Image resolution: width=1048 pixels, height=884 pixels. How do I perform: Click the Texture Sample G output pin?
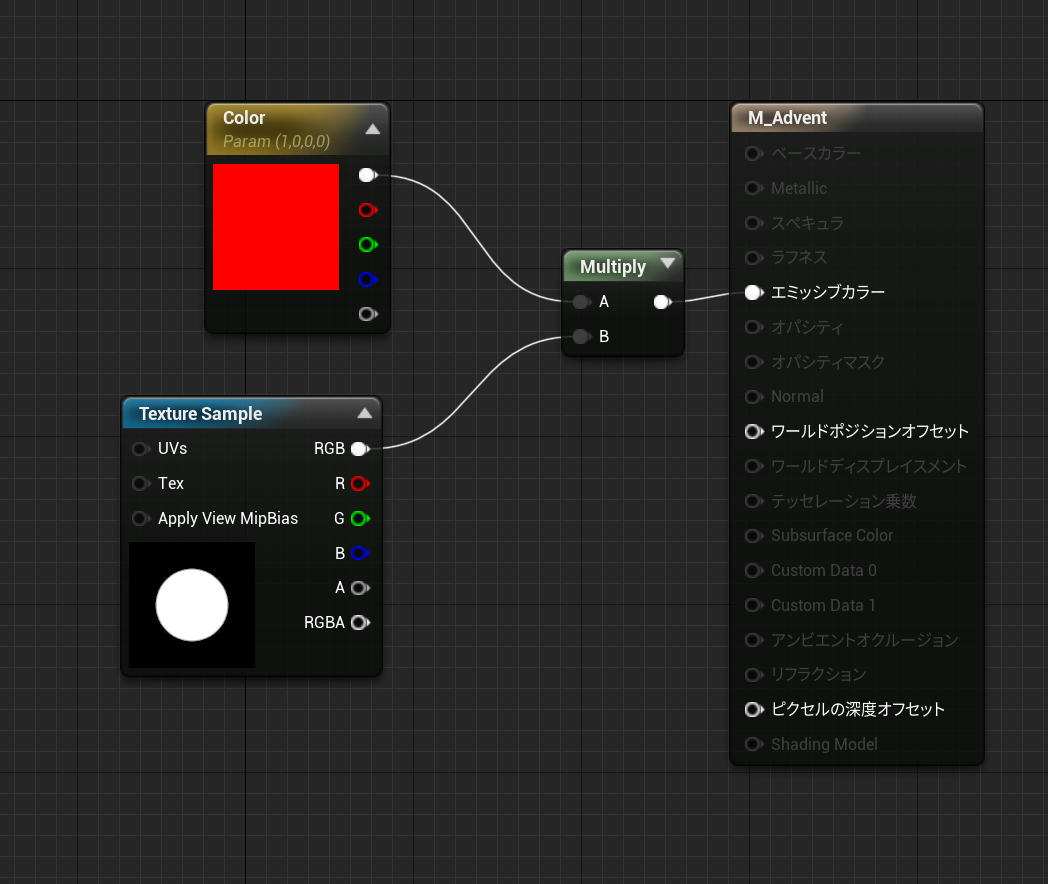tap(360, 519)
